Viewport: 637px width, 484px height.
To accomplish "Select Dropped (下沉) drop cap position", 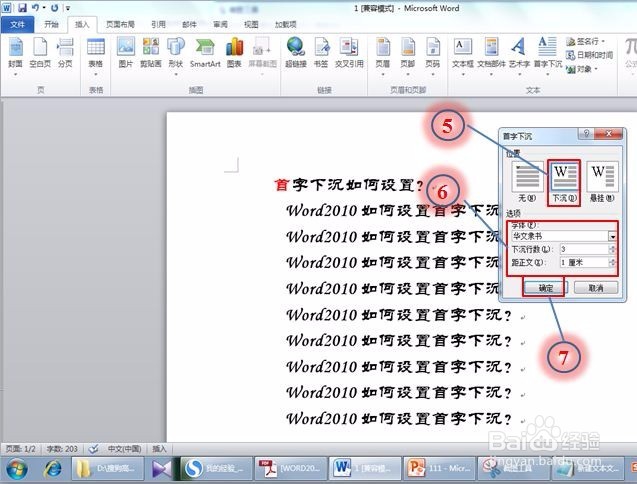I will [564, 182].
